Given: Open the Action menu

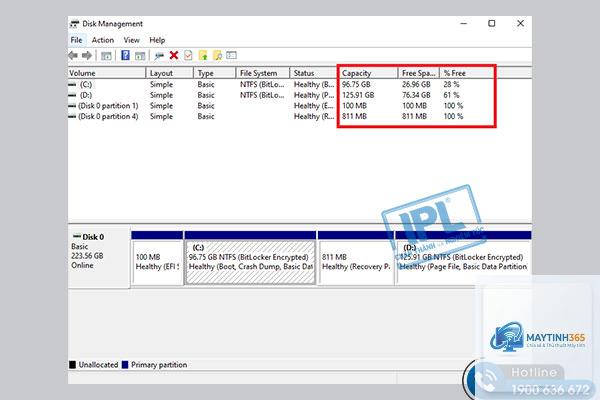Looking at the screenshot, I should tap(103, 40).
